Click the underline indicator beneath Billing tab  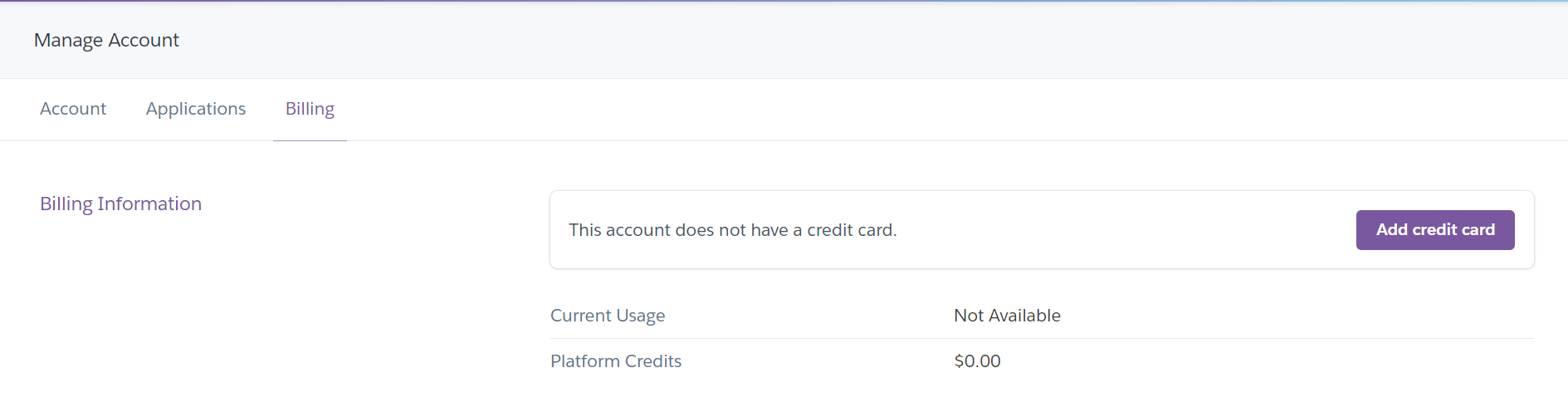click(310, 140)
